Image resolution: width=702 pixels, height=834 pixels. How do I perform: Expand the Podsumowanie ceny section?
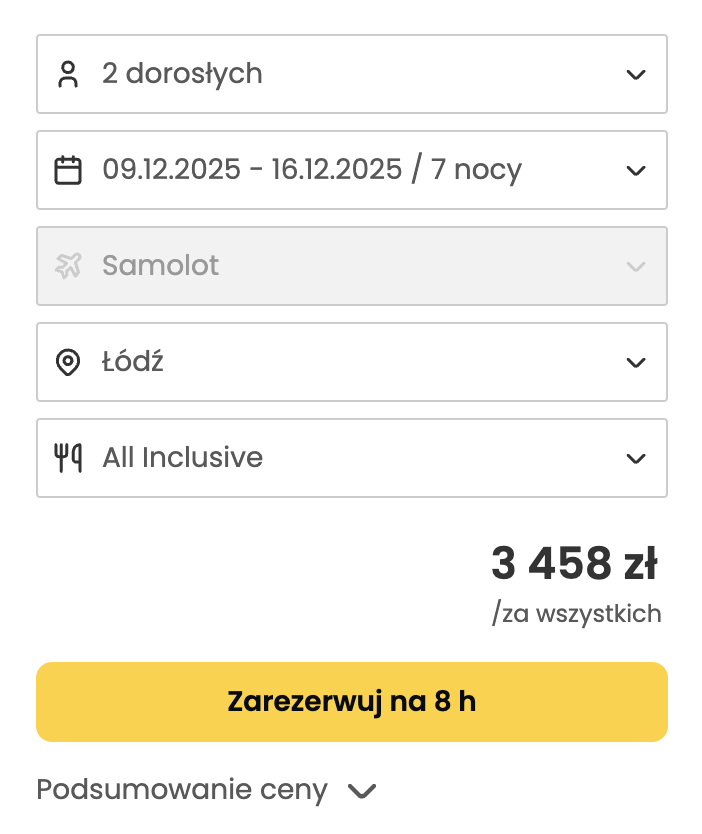coord(361,790)
